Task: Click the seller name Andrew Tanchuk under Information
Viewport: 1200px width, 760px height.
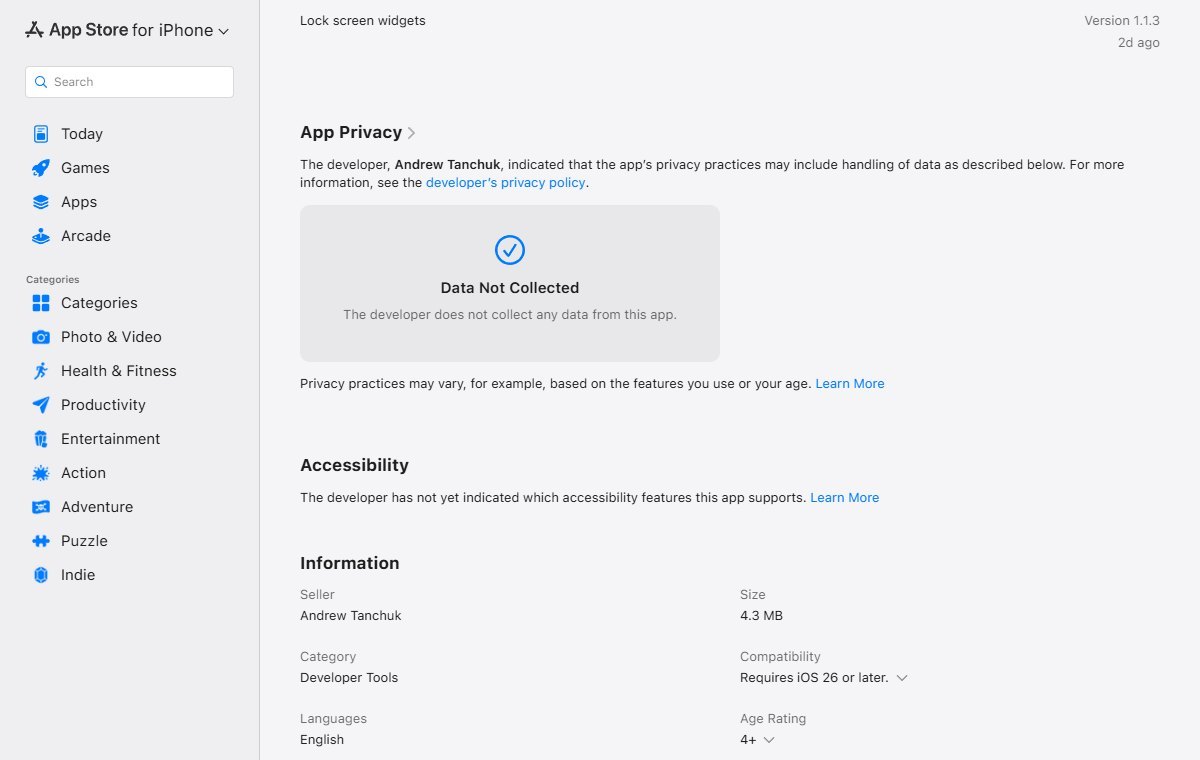Action: 351,616
